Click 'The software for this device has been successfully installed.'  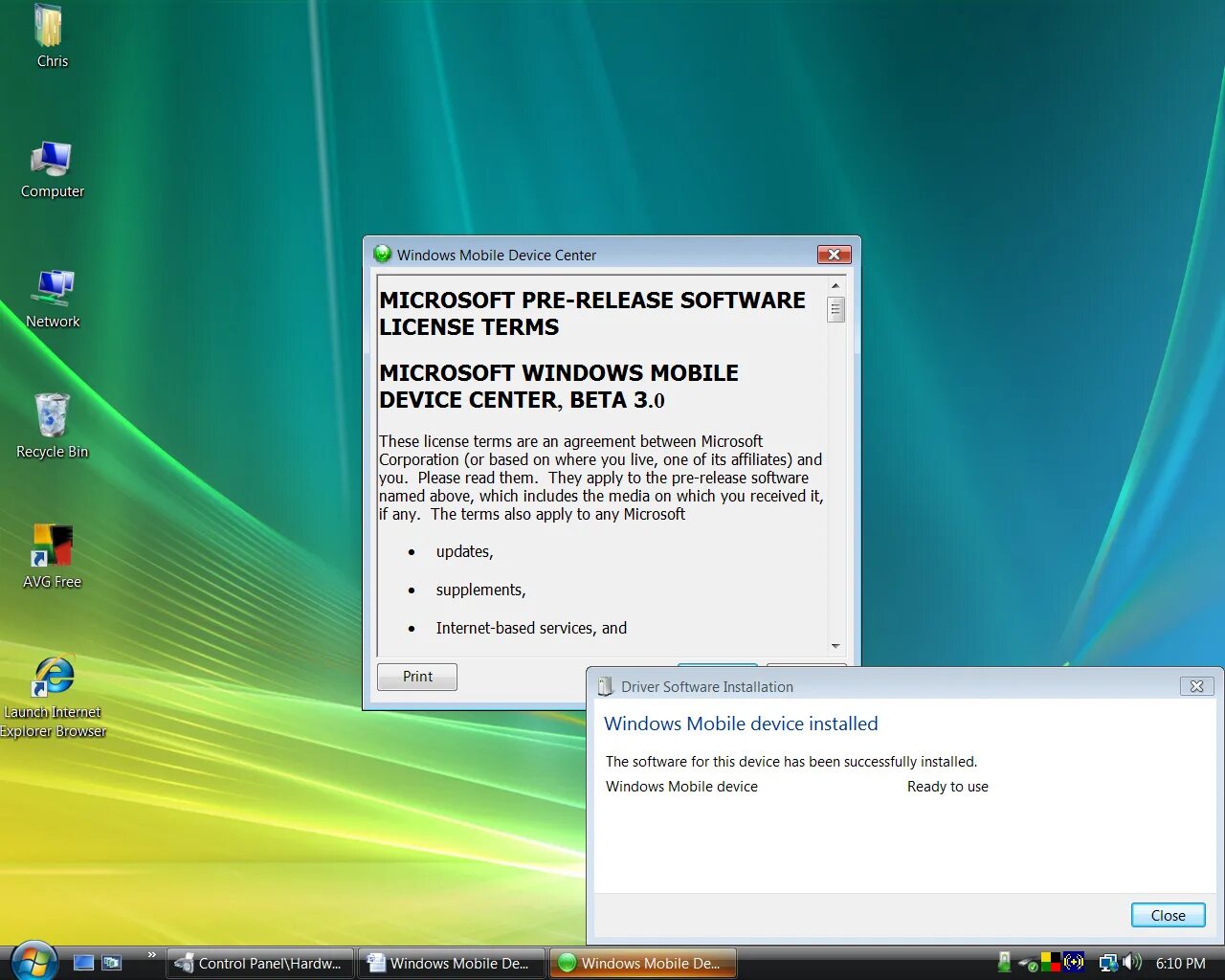pos(791,762)
